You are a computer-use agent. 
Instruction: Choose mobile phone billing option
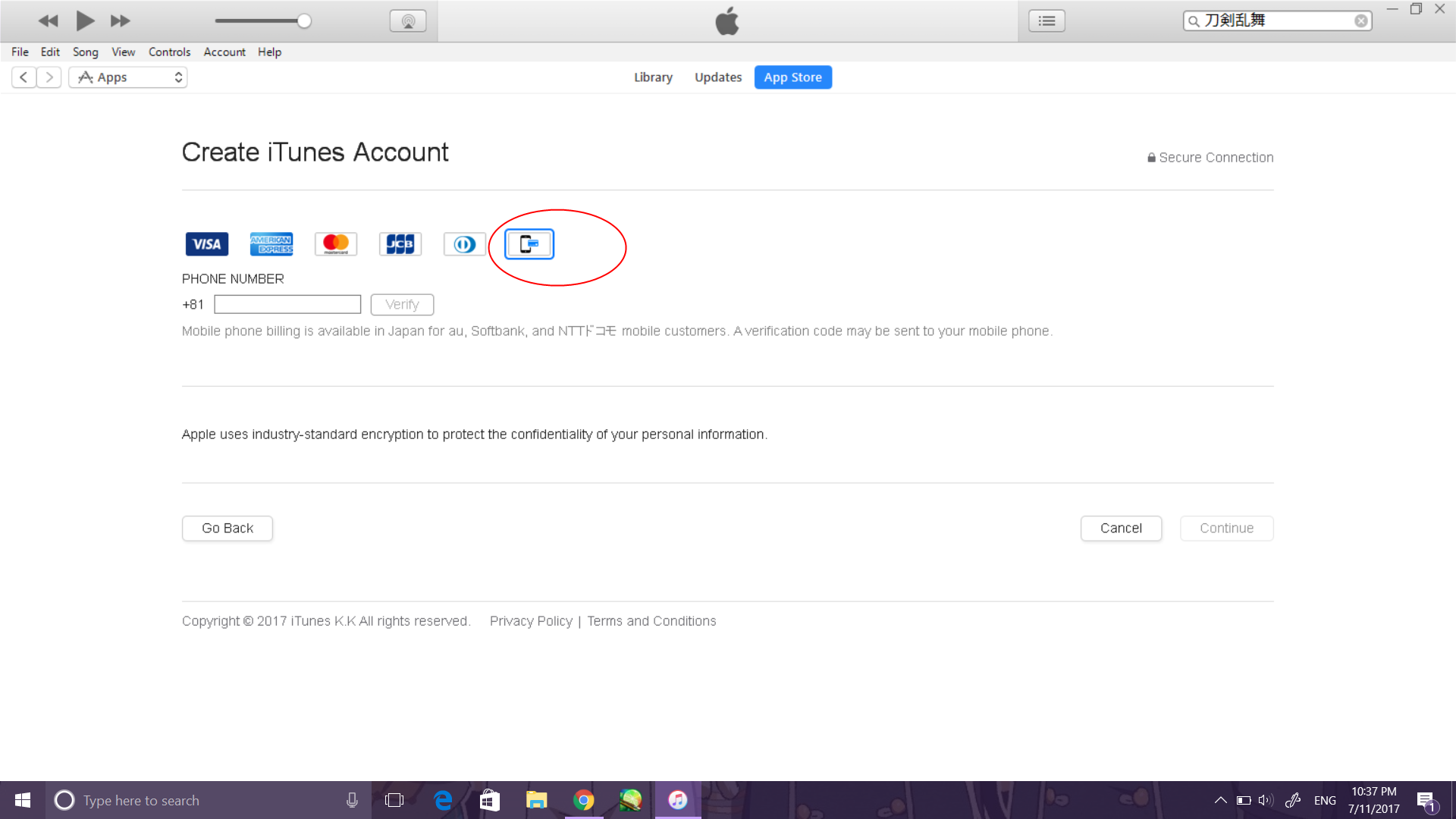529,244
